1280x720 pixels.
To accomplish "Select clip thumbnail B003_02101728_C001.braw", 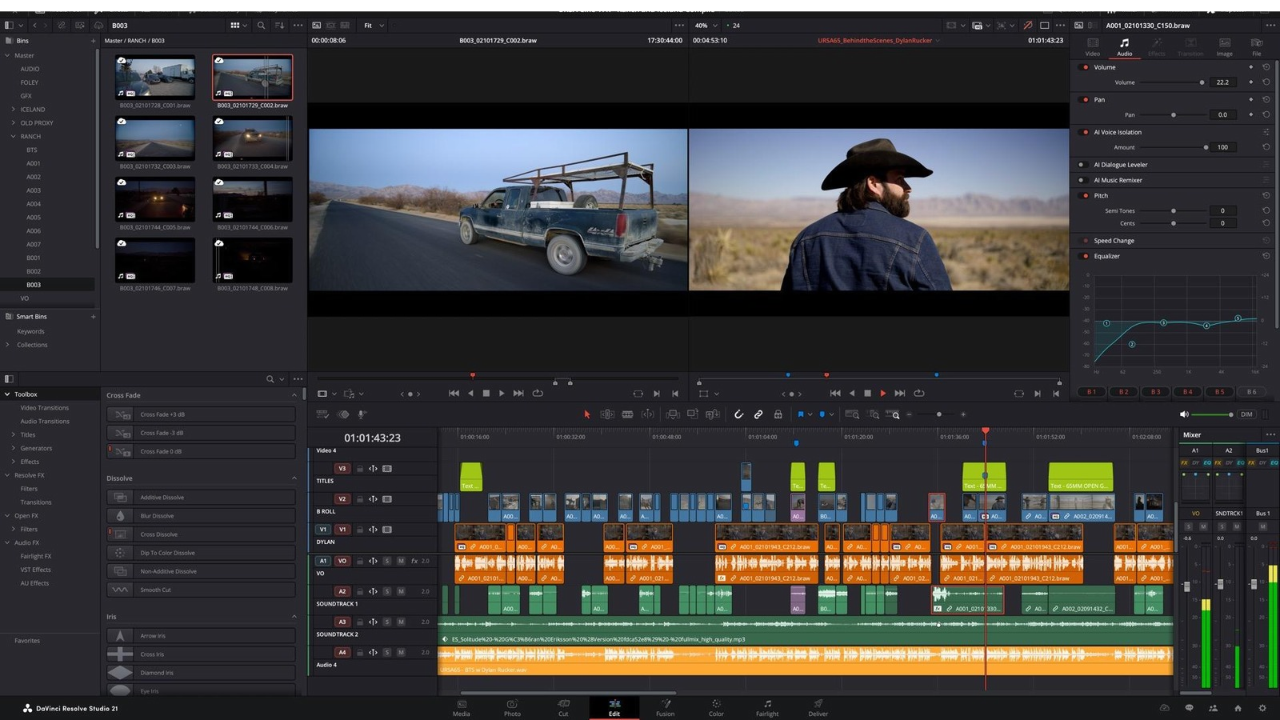I will coord(155,77).
